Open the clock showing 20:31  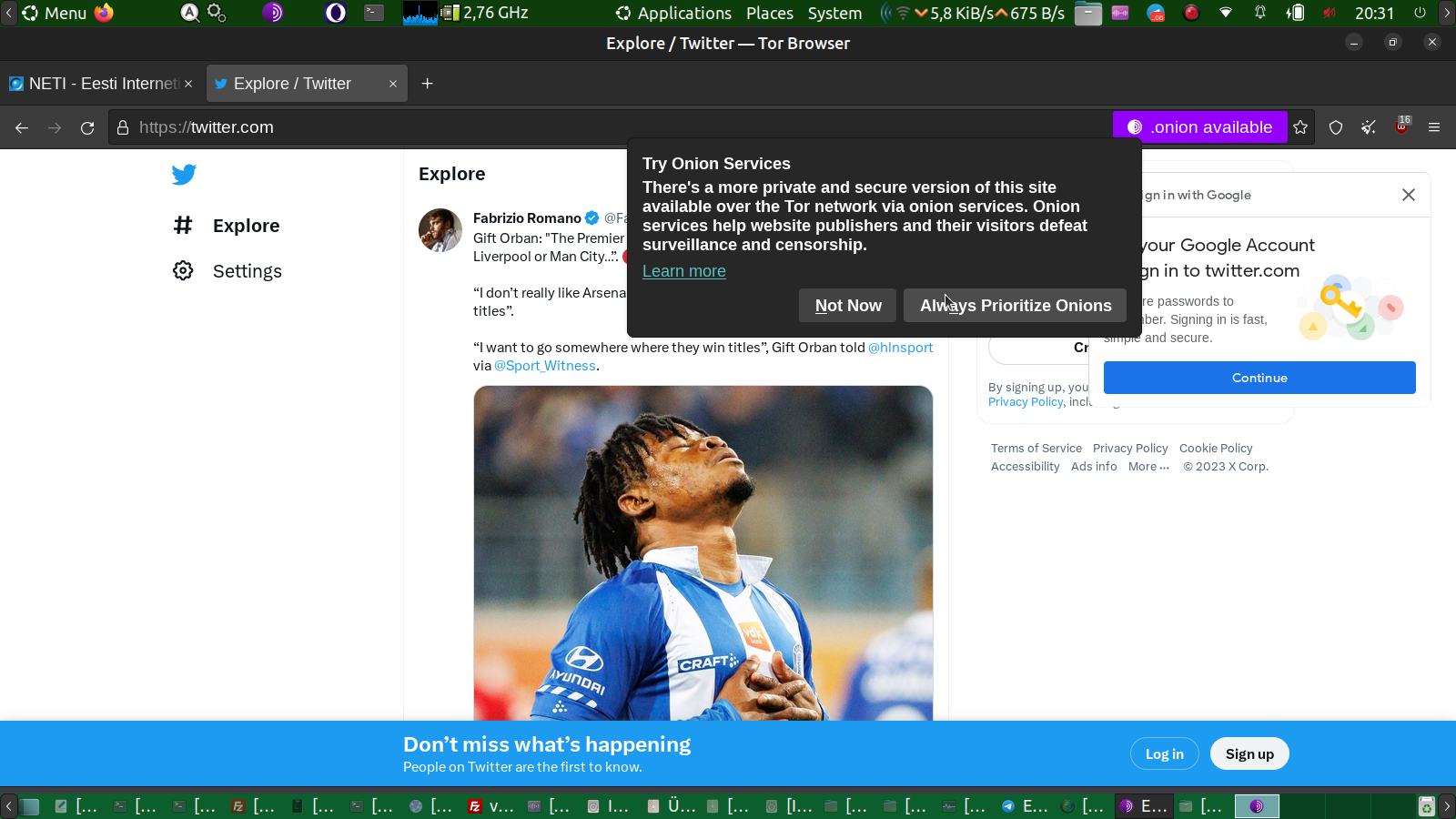coord(1374,13)
